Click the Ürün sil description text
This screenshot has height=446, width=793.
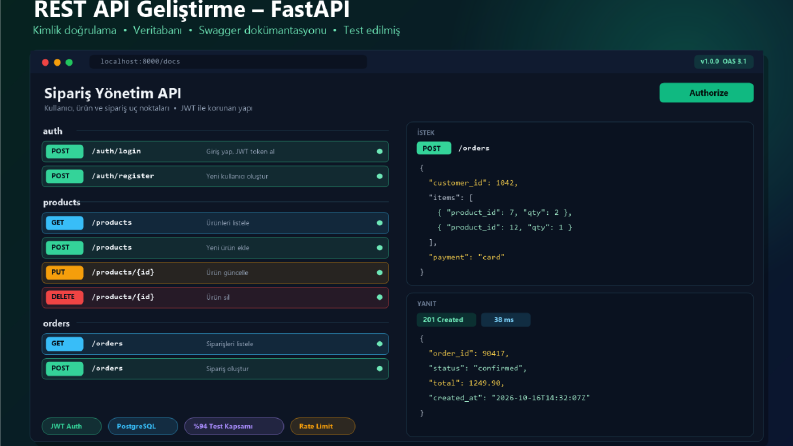click(217, 297)
